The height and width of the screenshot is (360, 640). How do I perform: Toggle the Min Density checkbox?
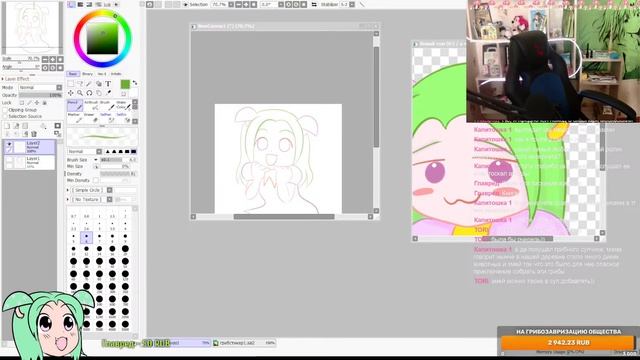(96, 180)
